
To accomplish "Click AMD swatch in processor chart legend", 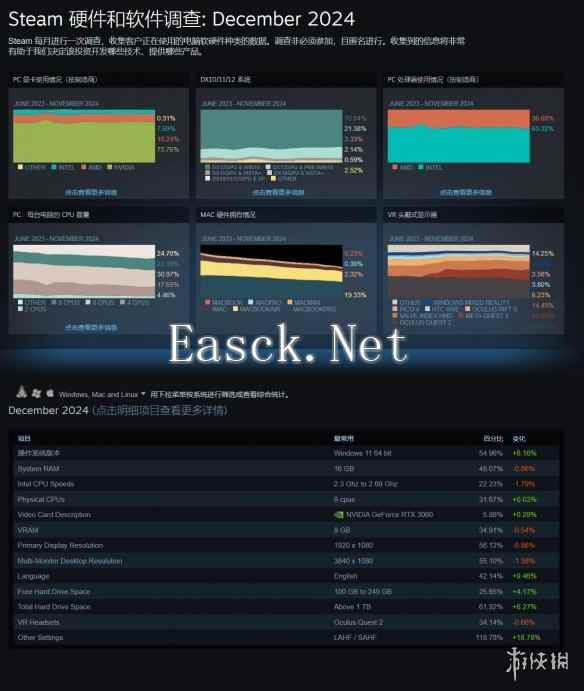I will pos(395,167).
